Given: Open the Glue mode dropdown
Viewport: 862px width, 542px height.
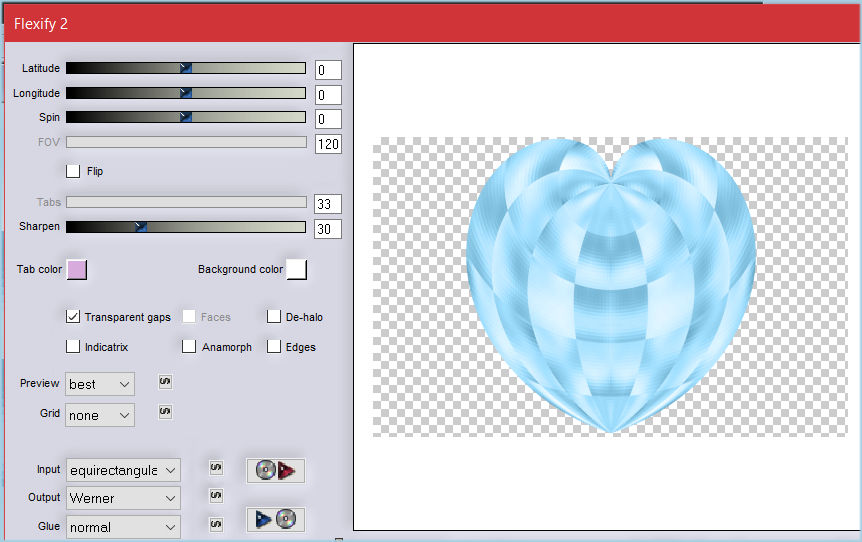Looking at the screenshot, I should tap(123, 527).
